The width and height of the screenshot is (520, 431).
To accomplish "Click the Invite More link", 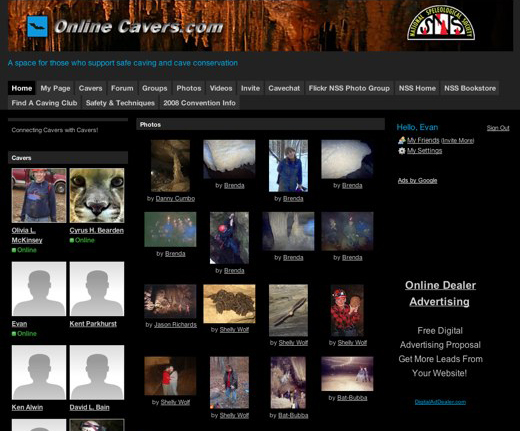I will pyautogui.click(x=457, y=141).
